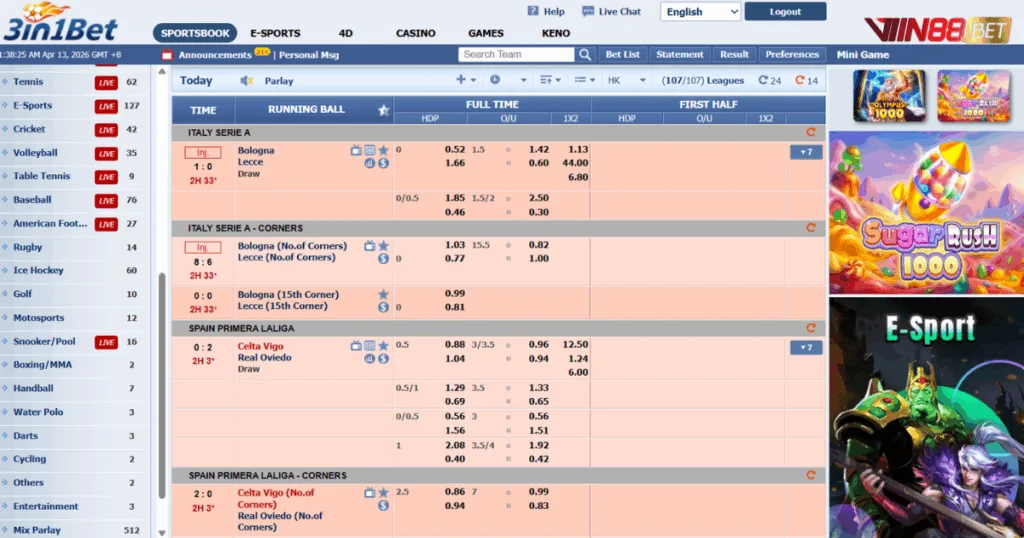This screenshot has height=538, width=1024.
Task: Refresh the Italy Serie A league odds
Action: coord(811,132)
